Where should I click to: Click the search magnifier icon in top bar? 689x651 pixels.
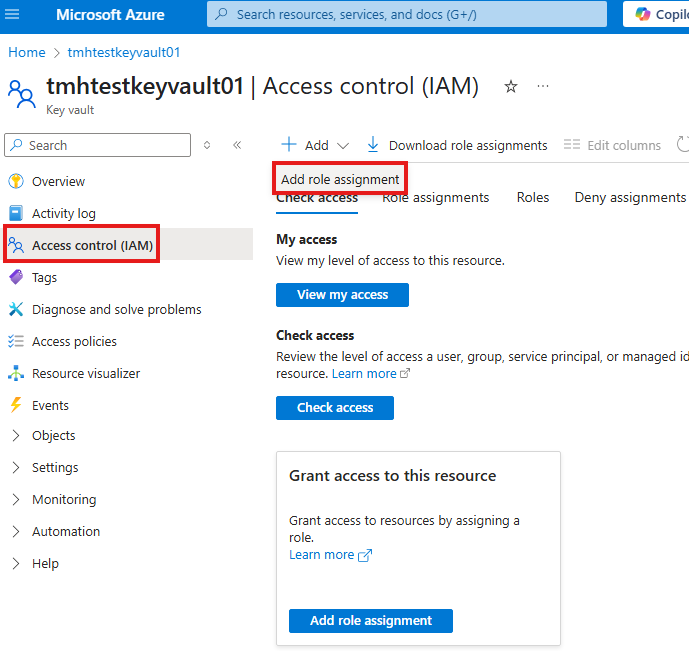(221, 14)
